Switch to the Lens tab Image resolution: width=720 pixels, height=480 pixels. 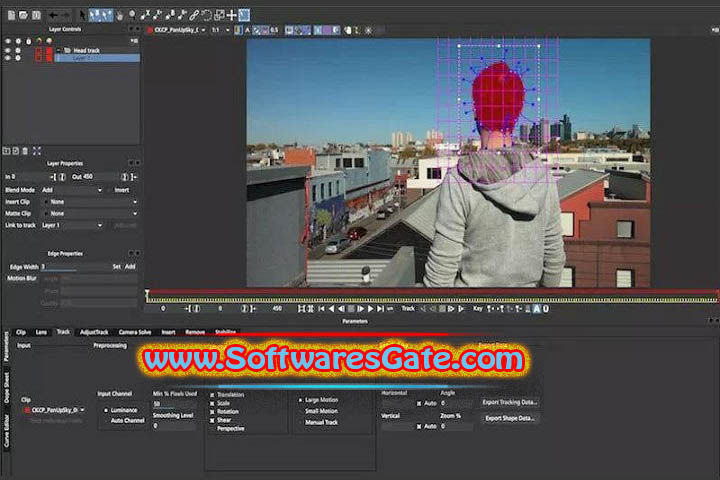[x=41, y=332]
